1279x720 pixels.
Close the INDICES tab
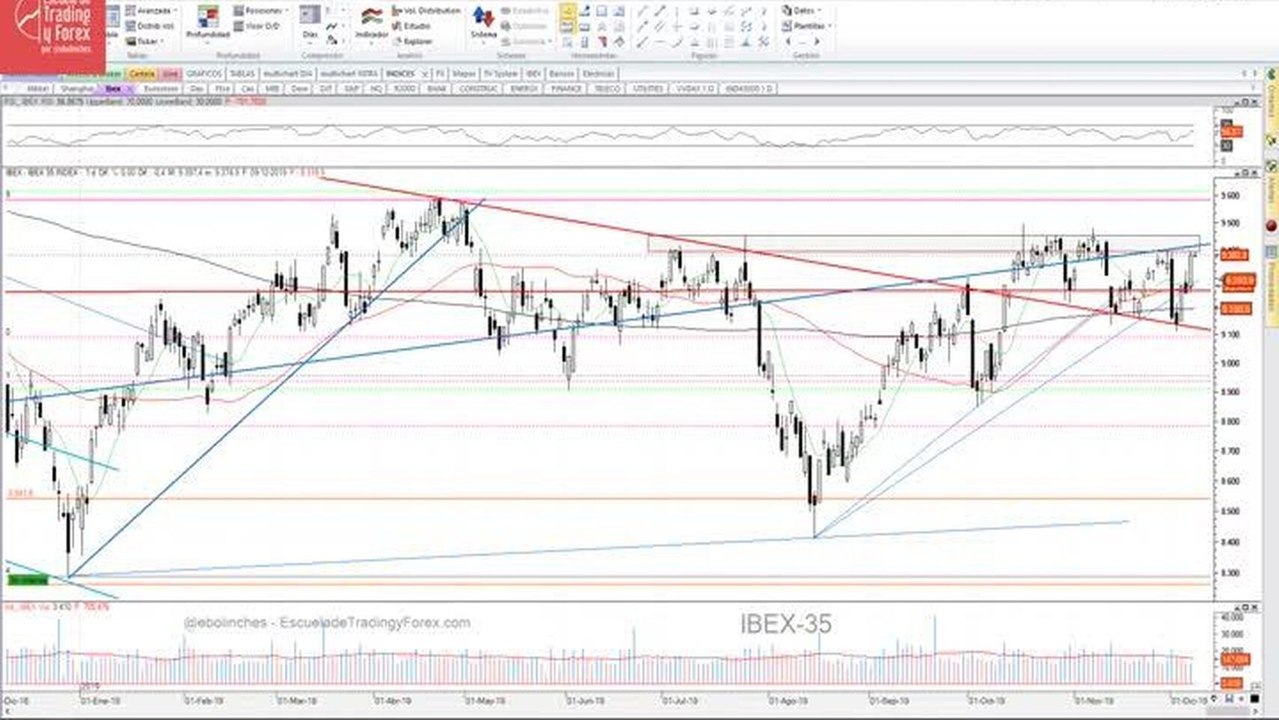tap(425, 73)
